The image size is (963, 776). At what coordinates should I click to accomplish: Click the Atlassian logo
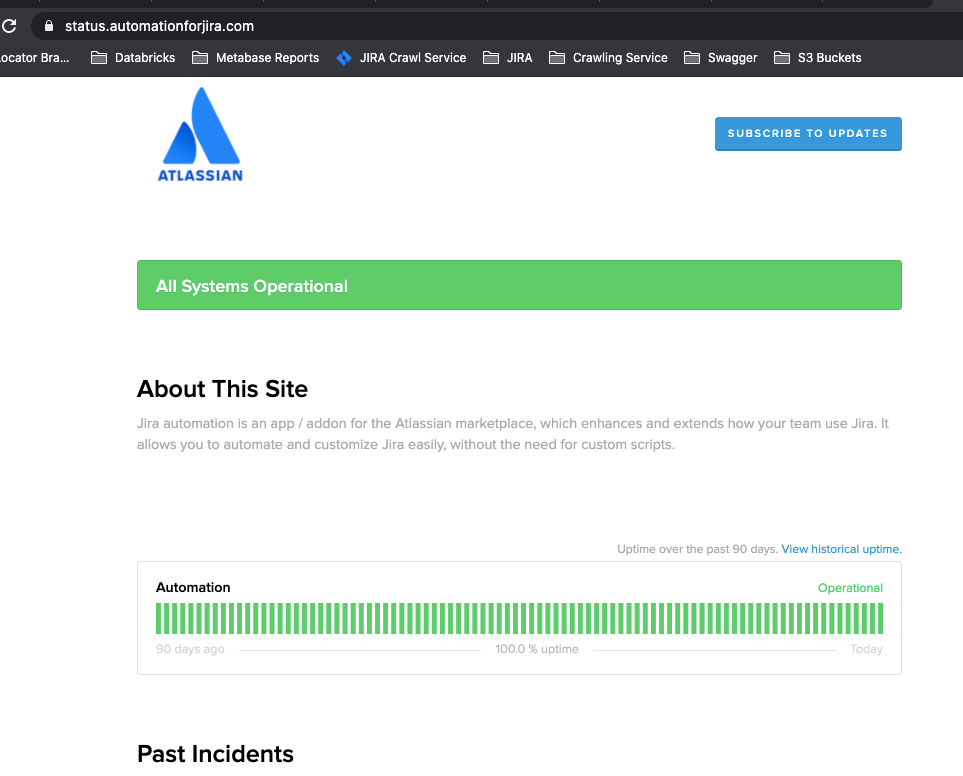(x=200, y=134)
